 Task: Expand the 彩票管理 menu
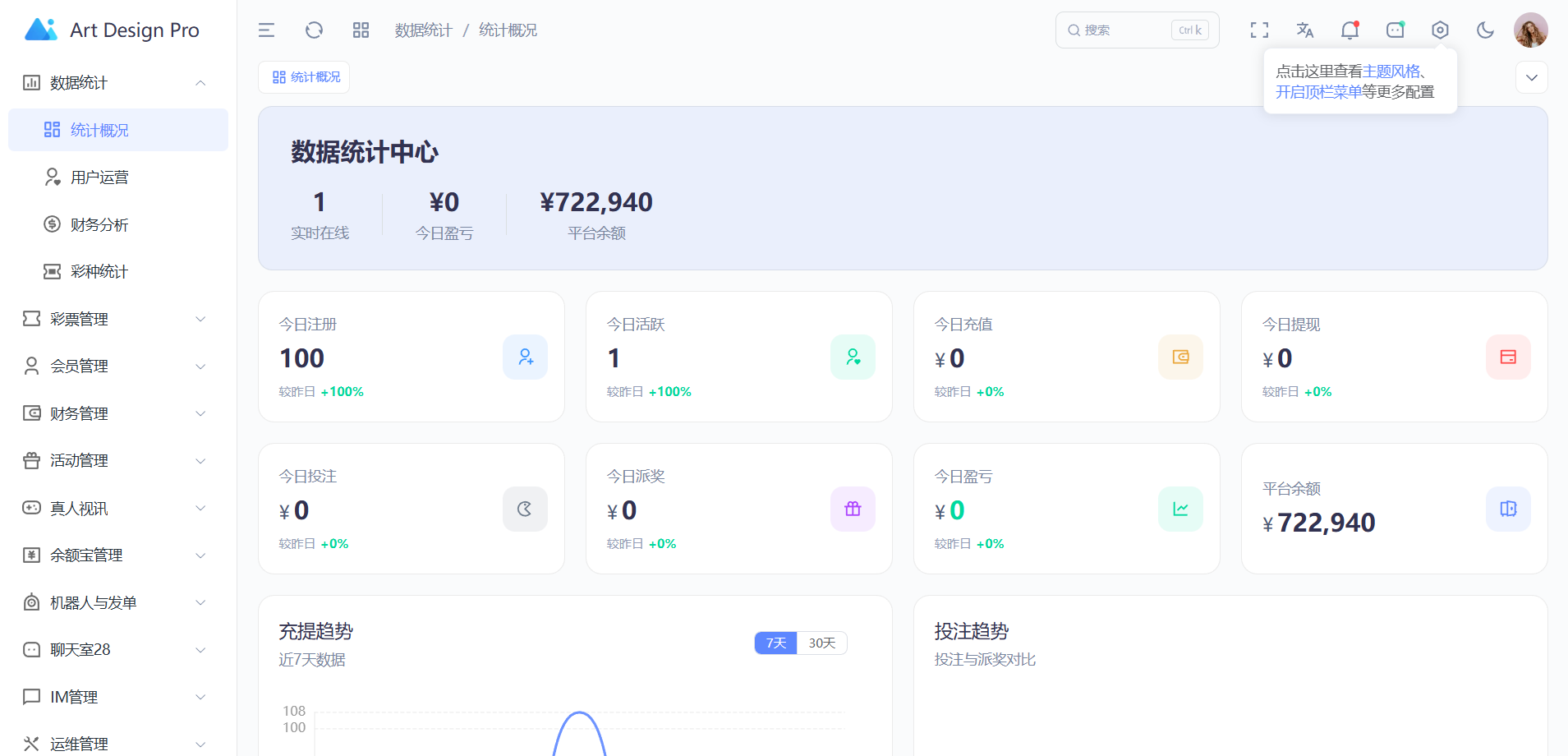pos(115,319)
